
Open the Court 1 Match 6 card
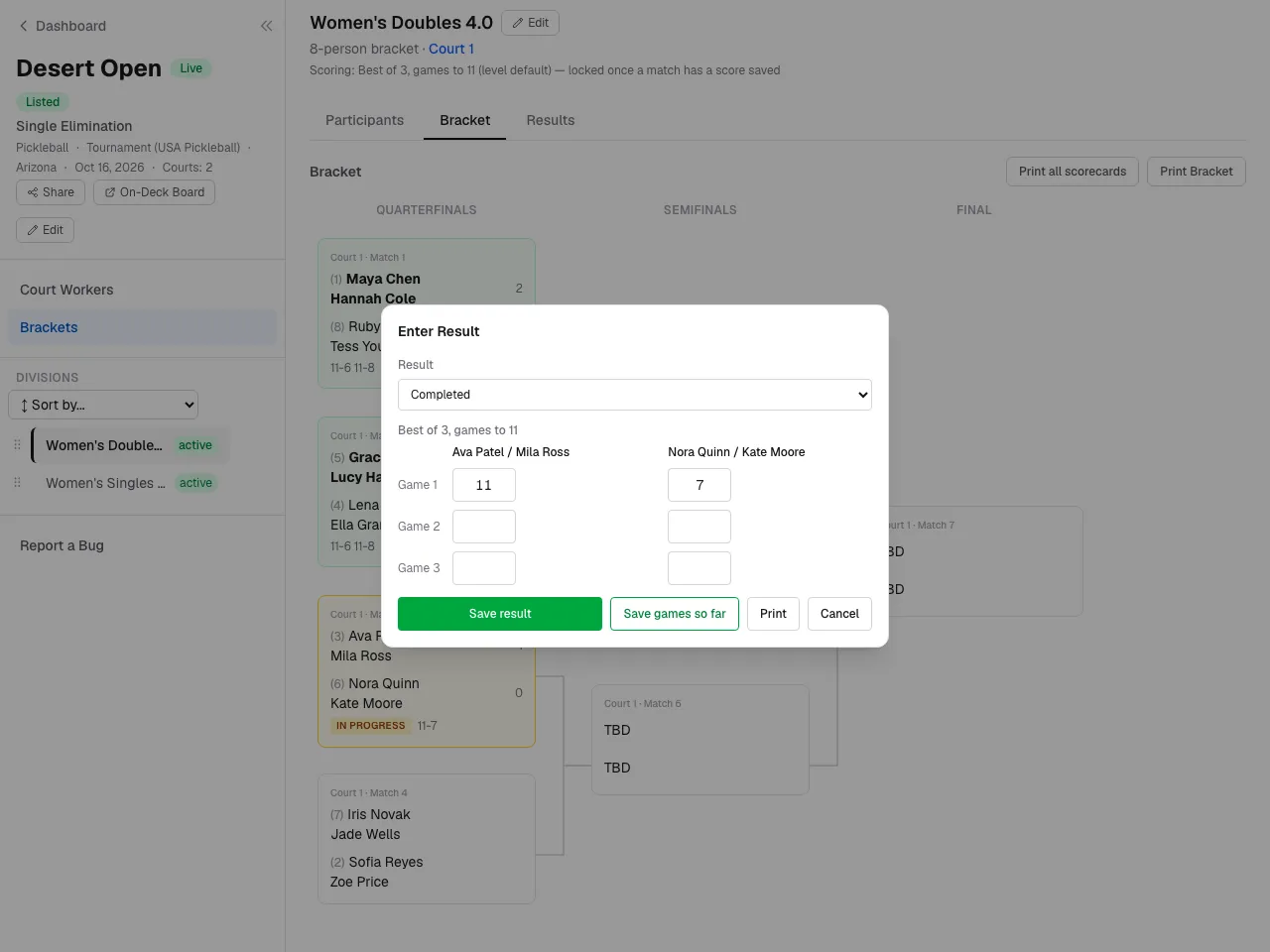click(700, 740)
